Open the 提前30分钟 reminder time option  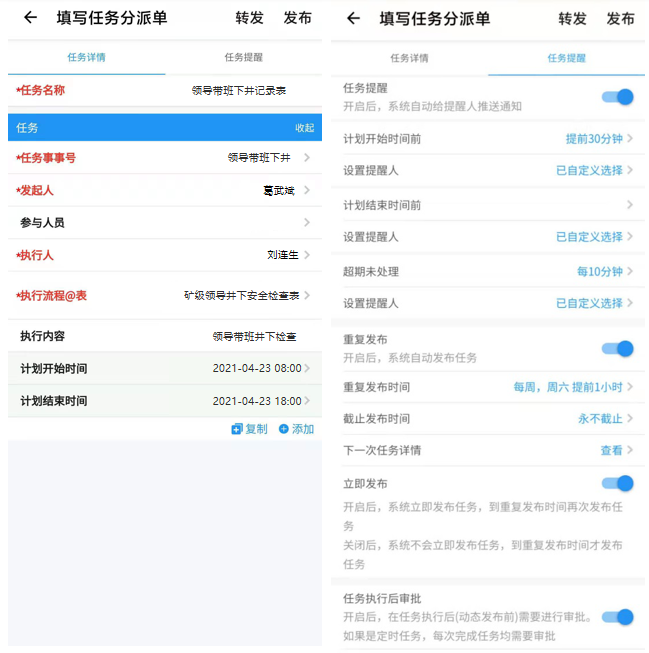click(594, 139)
